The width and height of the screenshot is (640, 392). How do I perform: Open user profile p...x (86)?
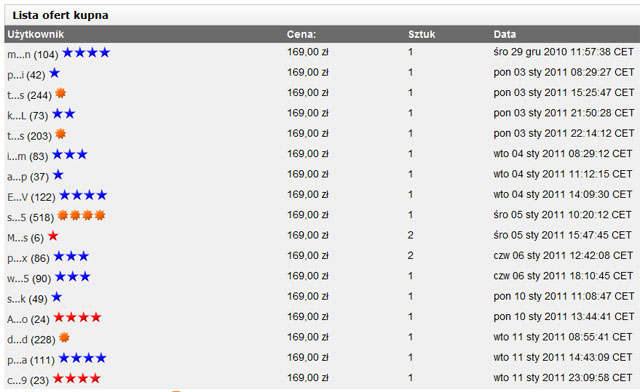(x=28, y=258)
